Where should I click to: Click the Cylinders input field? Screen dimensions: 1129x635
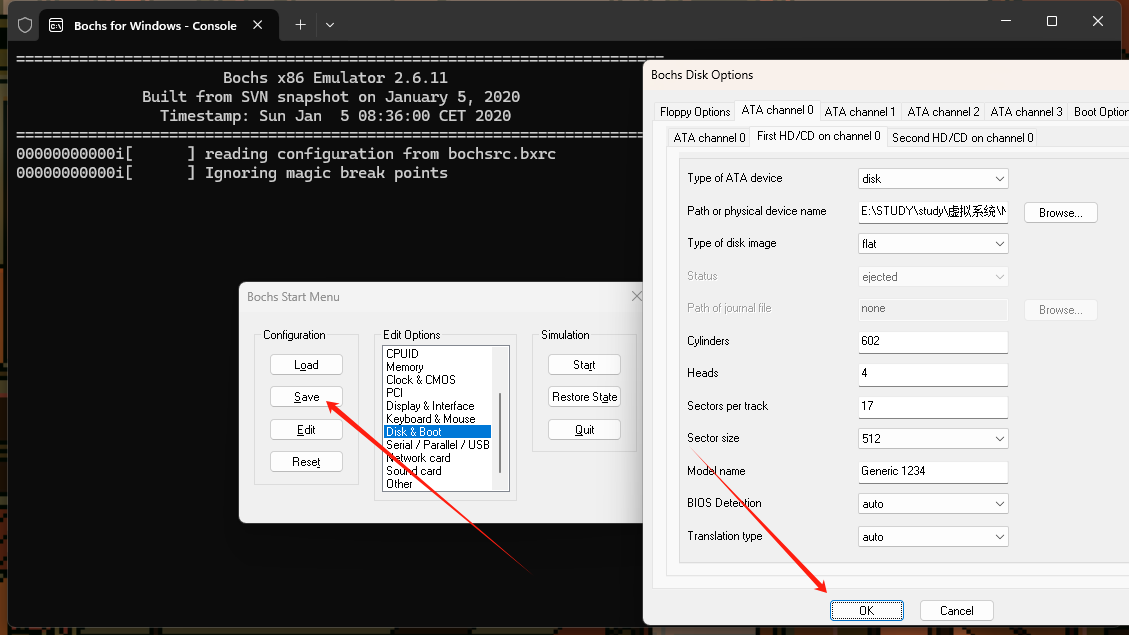(x=932, y=341)
